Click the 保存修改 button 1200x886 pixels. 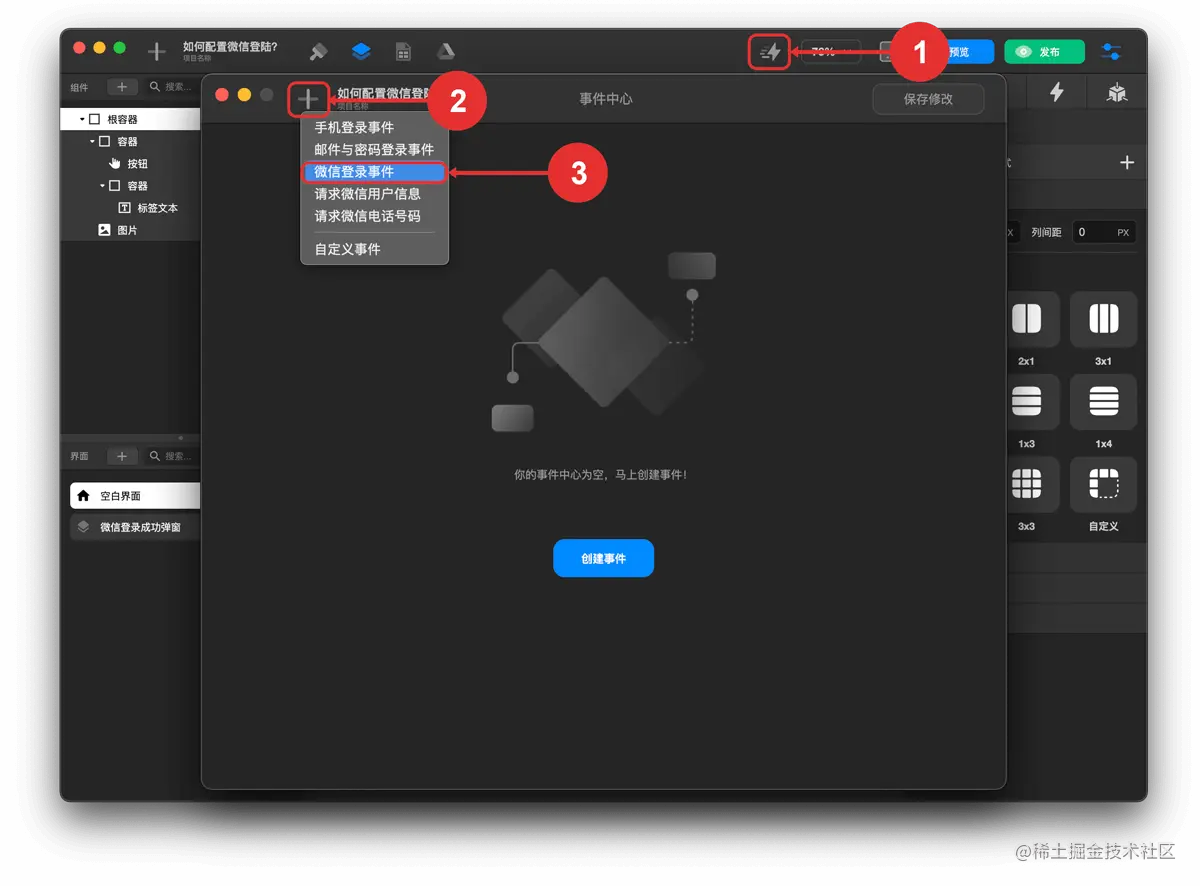point(928,99)
